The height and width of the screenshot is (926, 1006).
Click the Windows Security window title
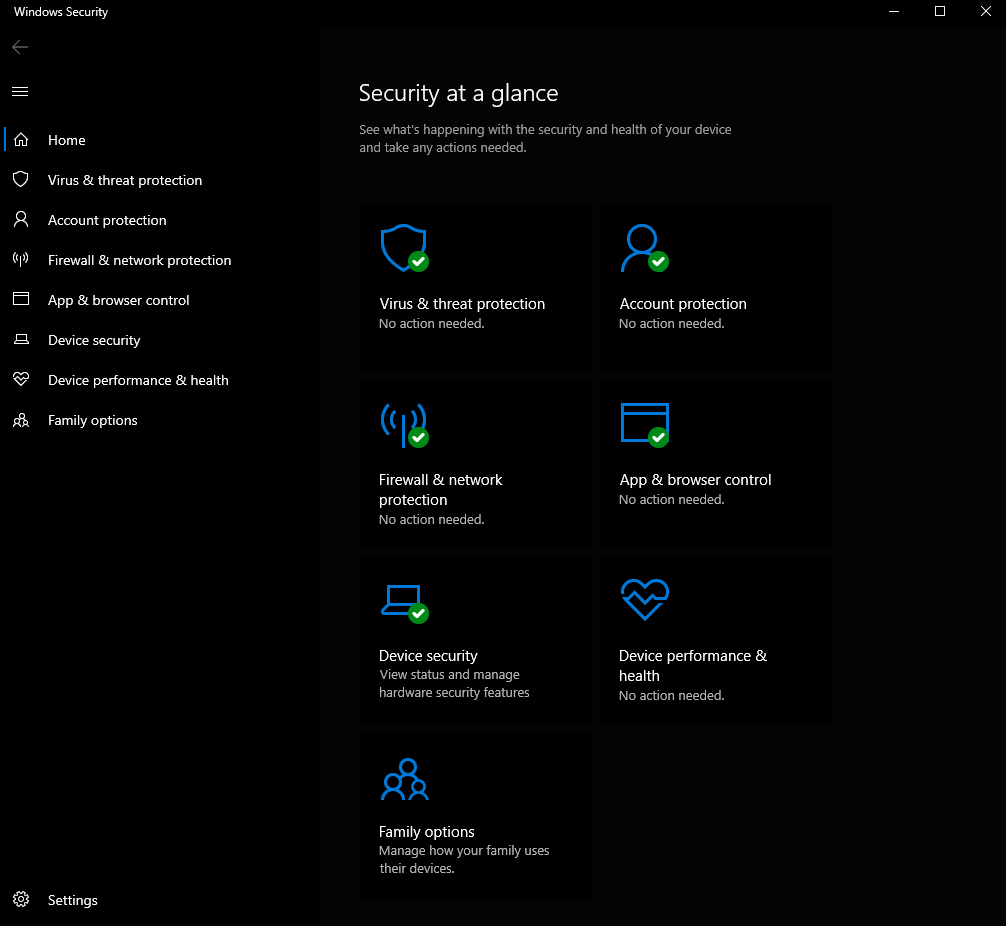[x=61, y=12]
